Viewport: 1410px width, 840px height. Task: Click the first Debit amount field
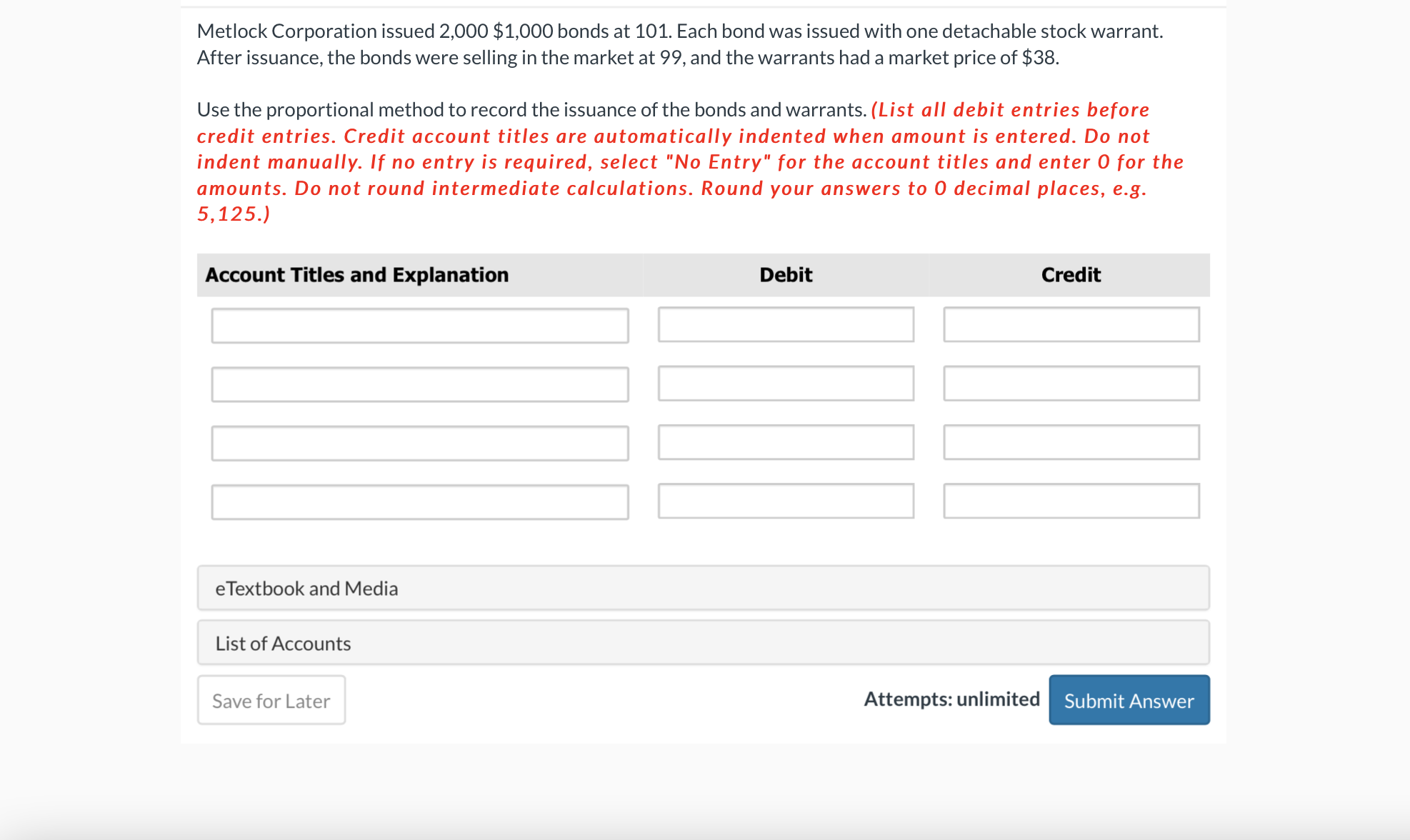pyautogui.click(x=786, y=325)
